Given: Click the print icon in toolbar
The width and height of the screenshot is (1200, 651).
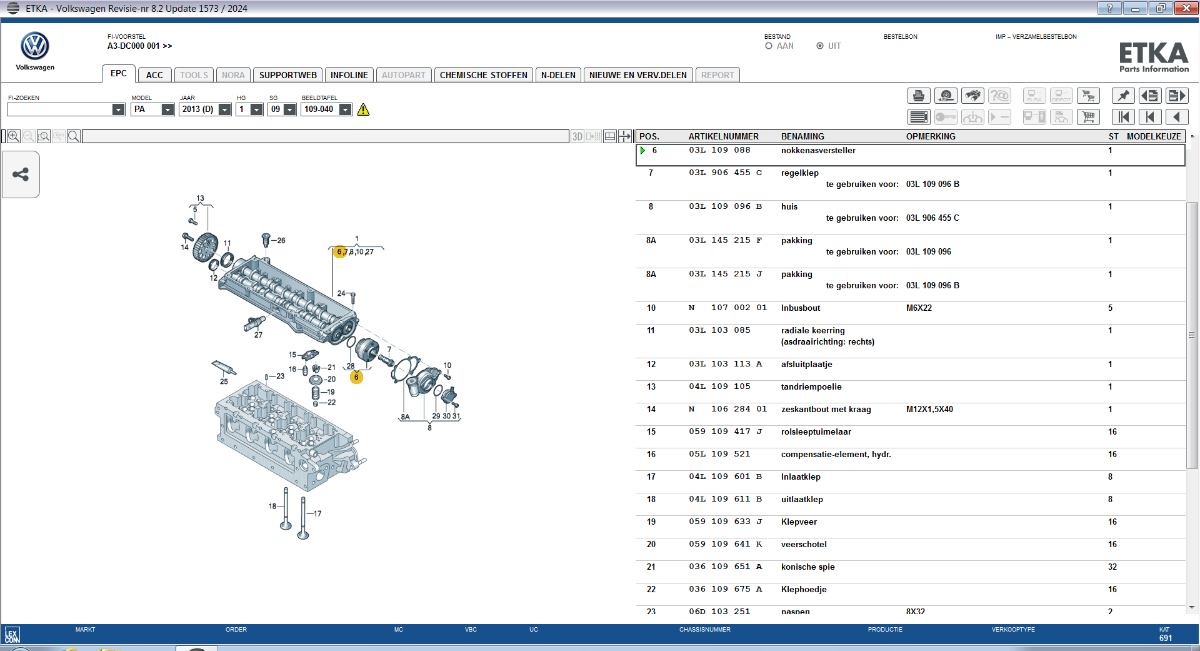Looking at the screenshot, I should pyautogui.click(x=917, y=96).
